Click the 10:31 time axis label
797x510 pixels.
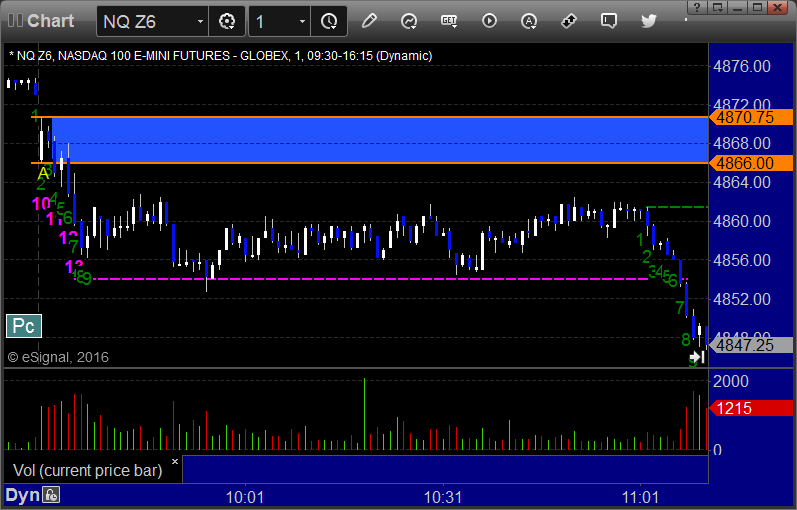pyautogui.click(x=443, y=497)
